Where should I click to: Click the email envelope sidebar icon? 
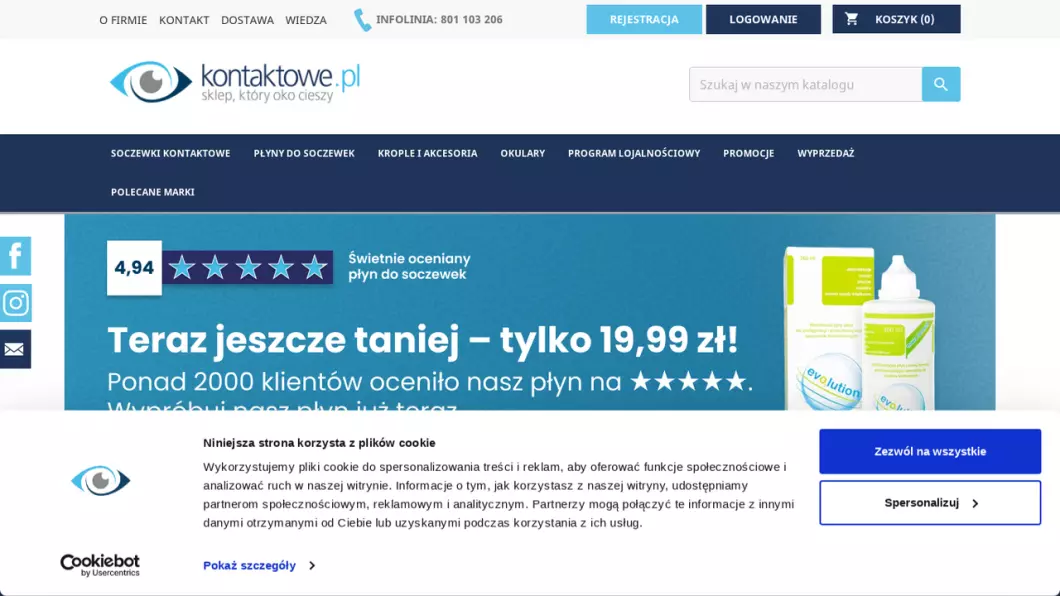(15, 349)
